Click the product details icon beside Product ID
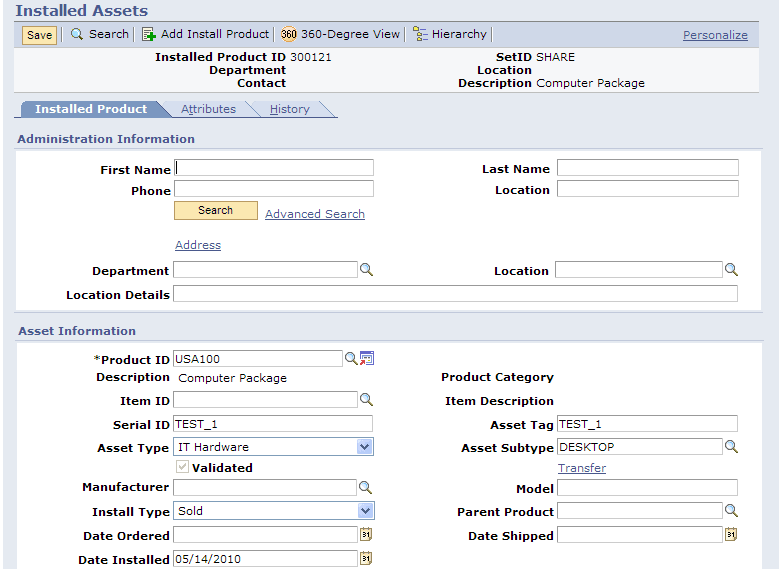The width and height of the screenshot is (784, 569). pos(367,358)
